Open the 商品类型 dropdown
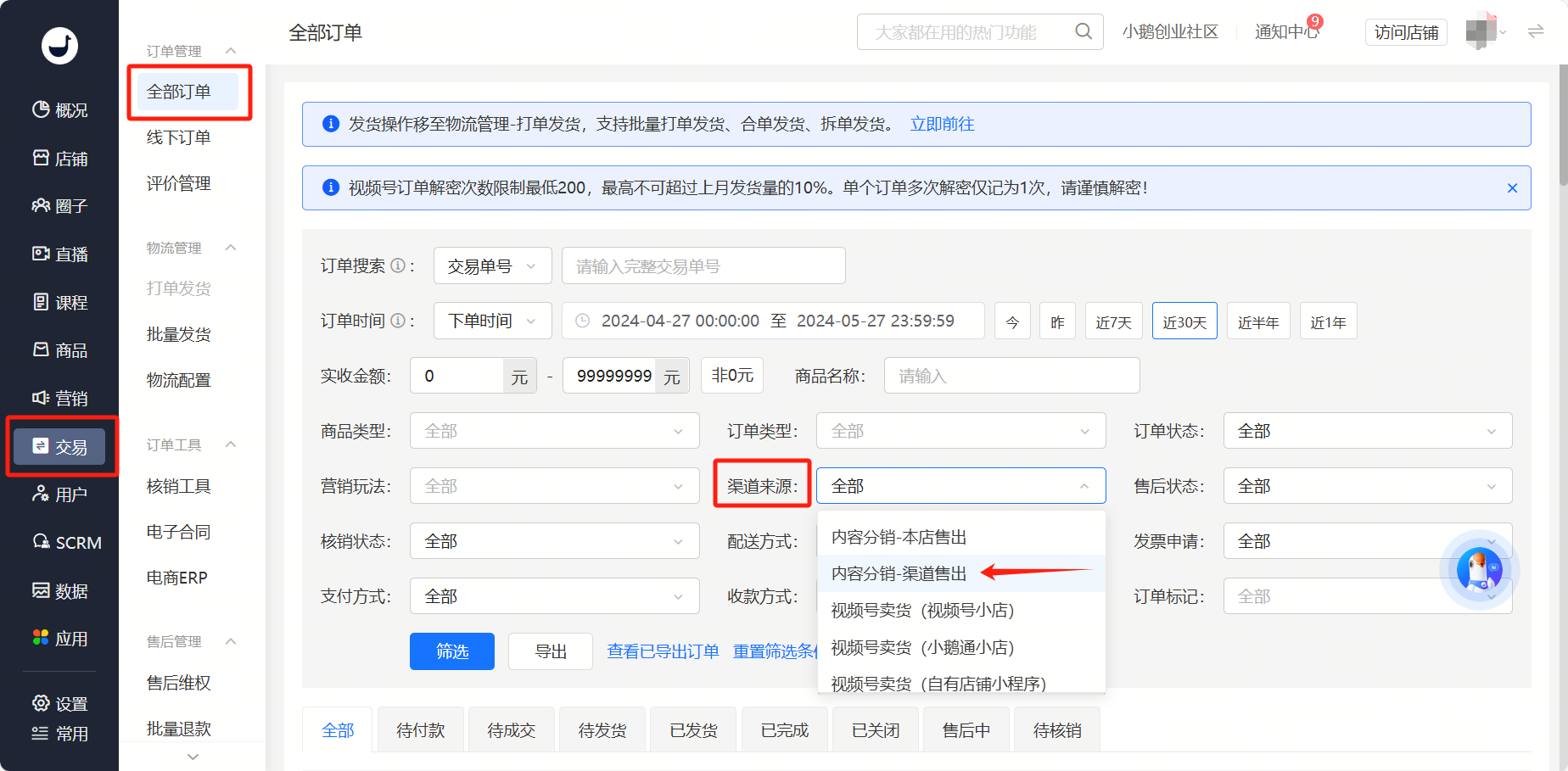This screenshot has width=1568, height=771. click(555, 431)
